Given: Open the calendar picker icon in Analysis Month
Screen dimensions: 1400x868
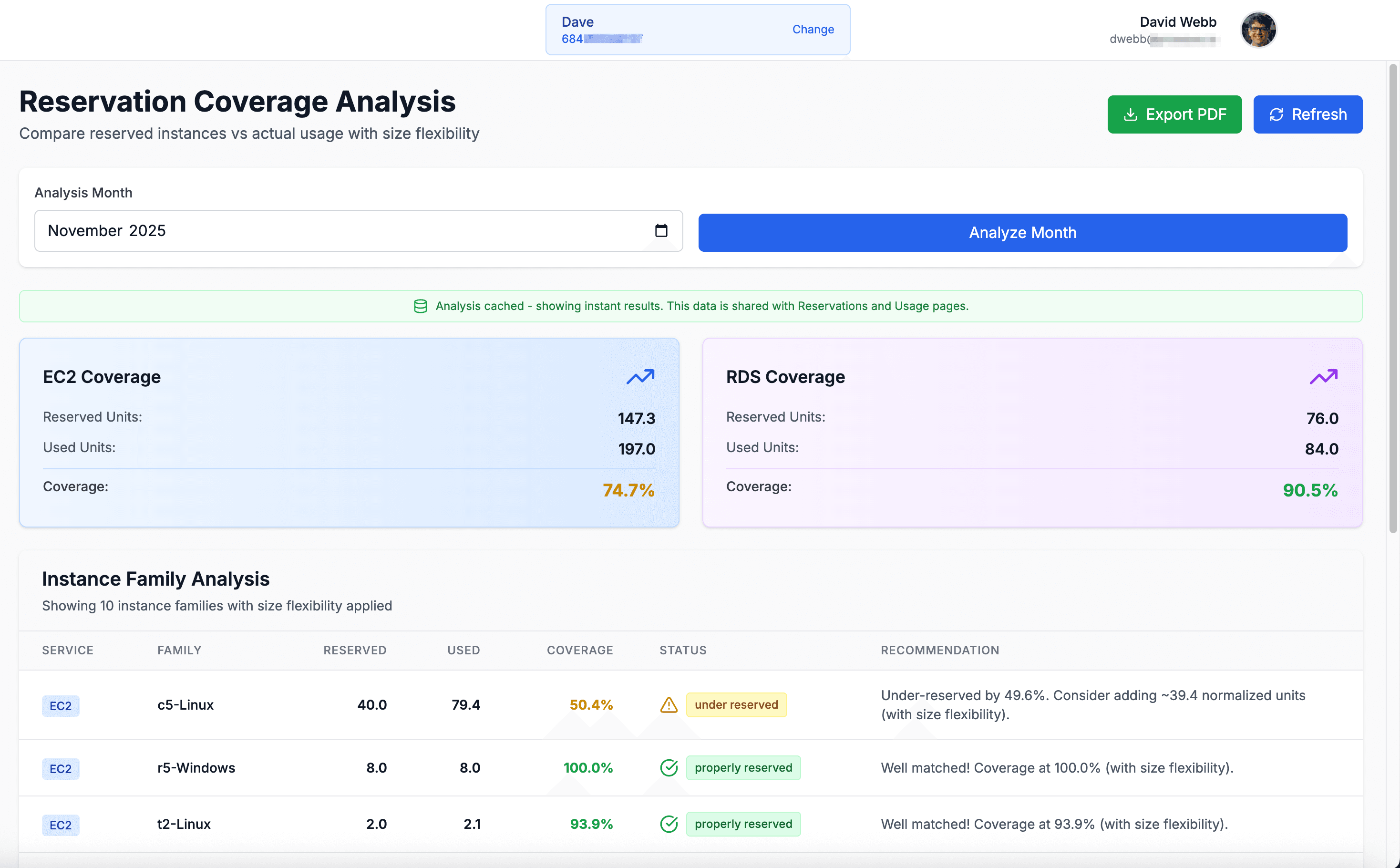Looking at the screenshot, I should pyautogui.click(x=662, y=231).
